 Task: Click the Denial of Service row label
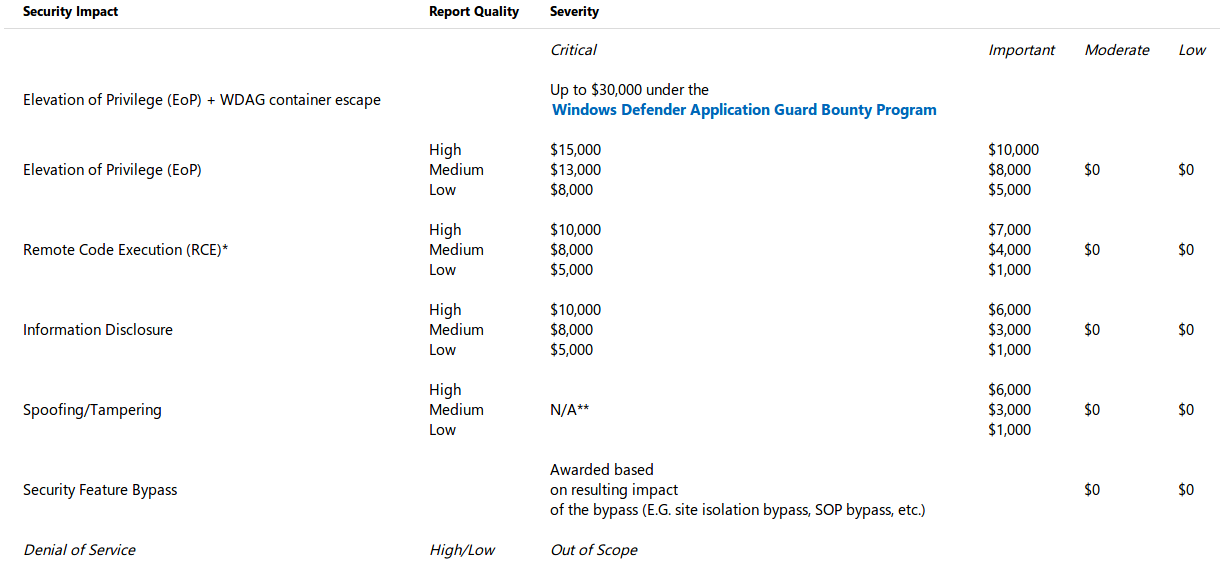click(79, 550)
